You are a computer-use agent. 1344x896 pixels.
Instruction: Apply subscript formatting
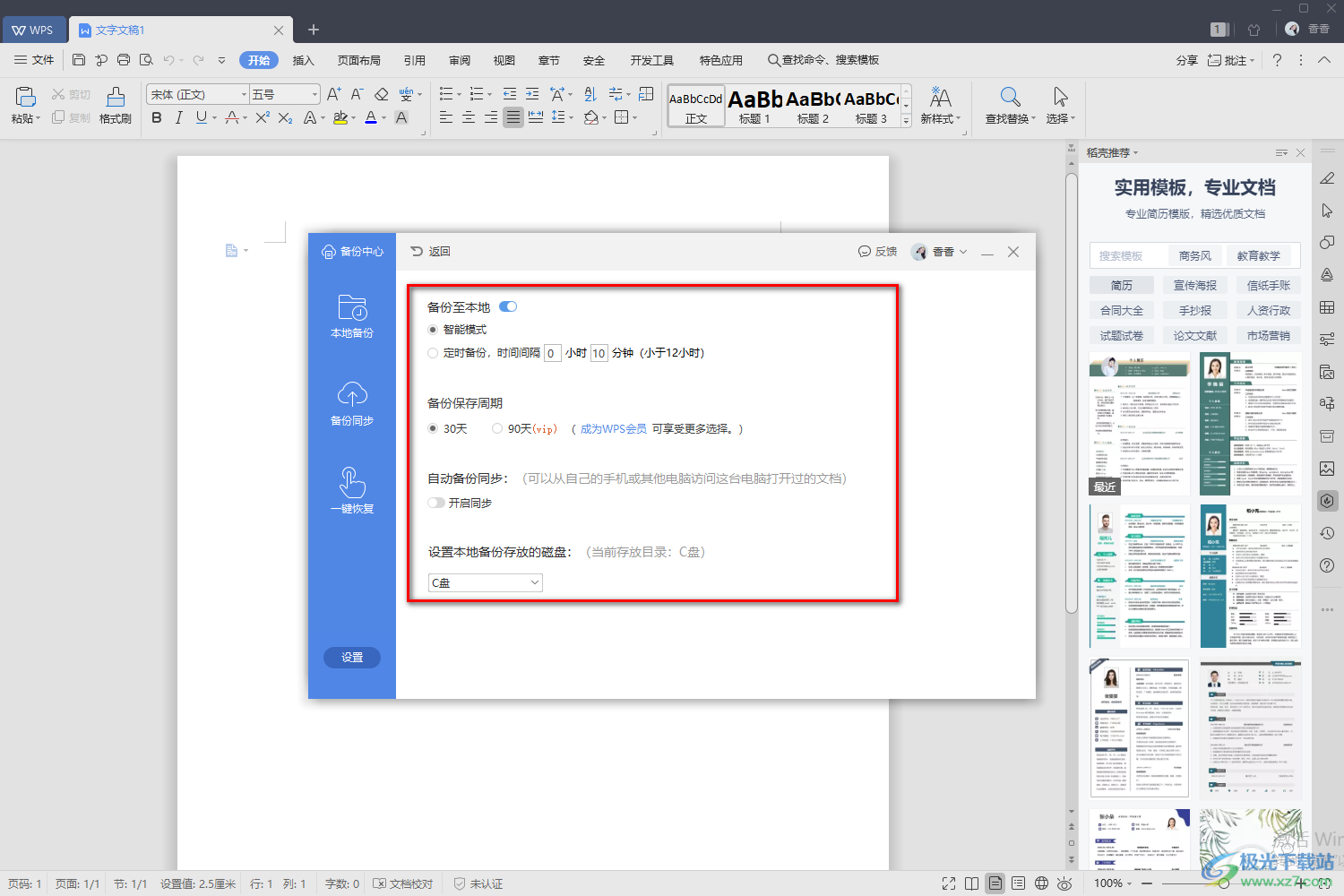tap(285, 117)
